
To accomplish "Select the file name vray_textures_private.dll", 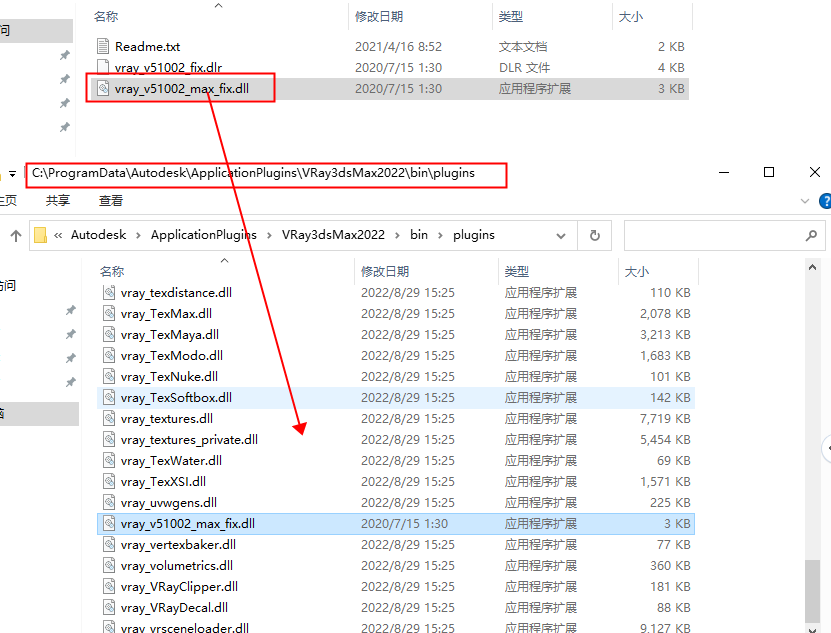I will [x=189, y=439].
